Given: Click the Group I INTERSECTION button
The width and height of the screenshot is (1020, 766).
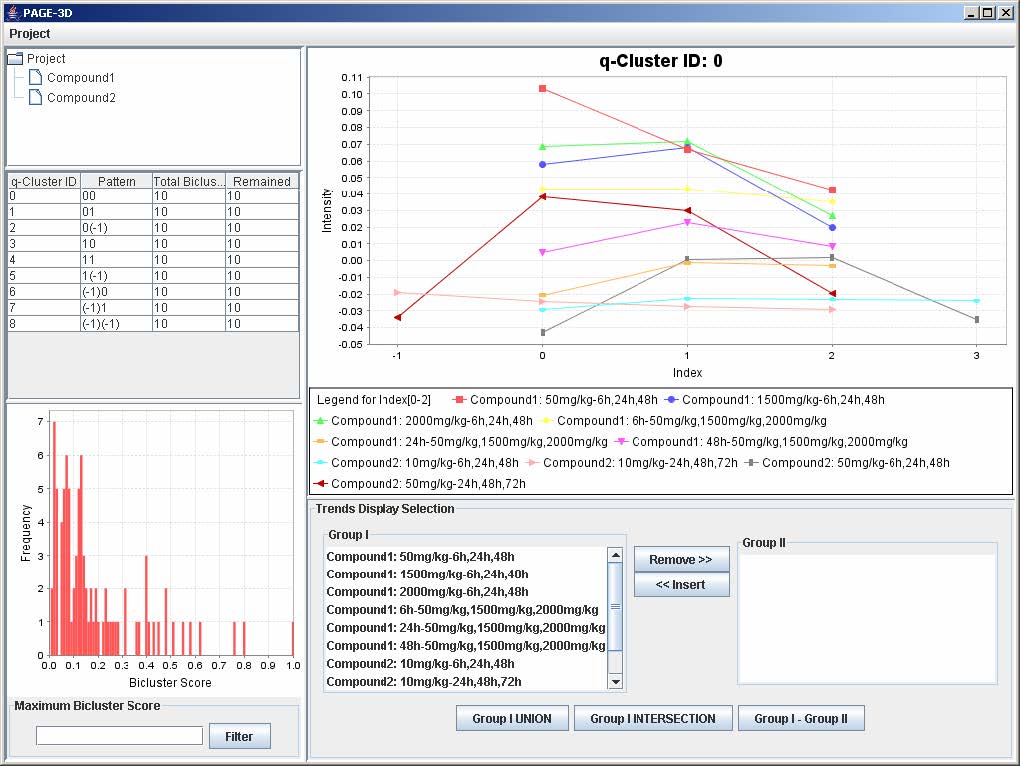Looking at the screenshot, I should point(653,719).
